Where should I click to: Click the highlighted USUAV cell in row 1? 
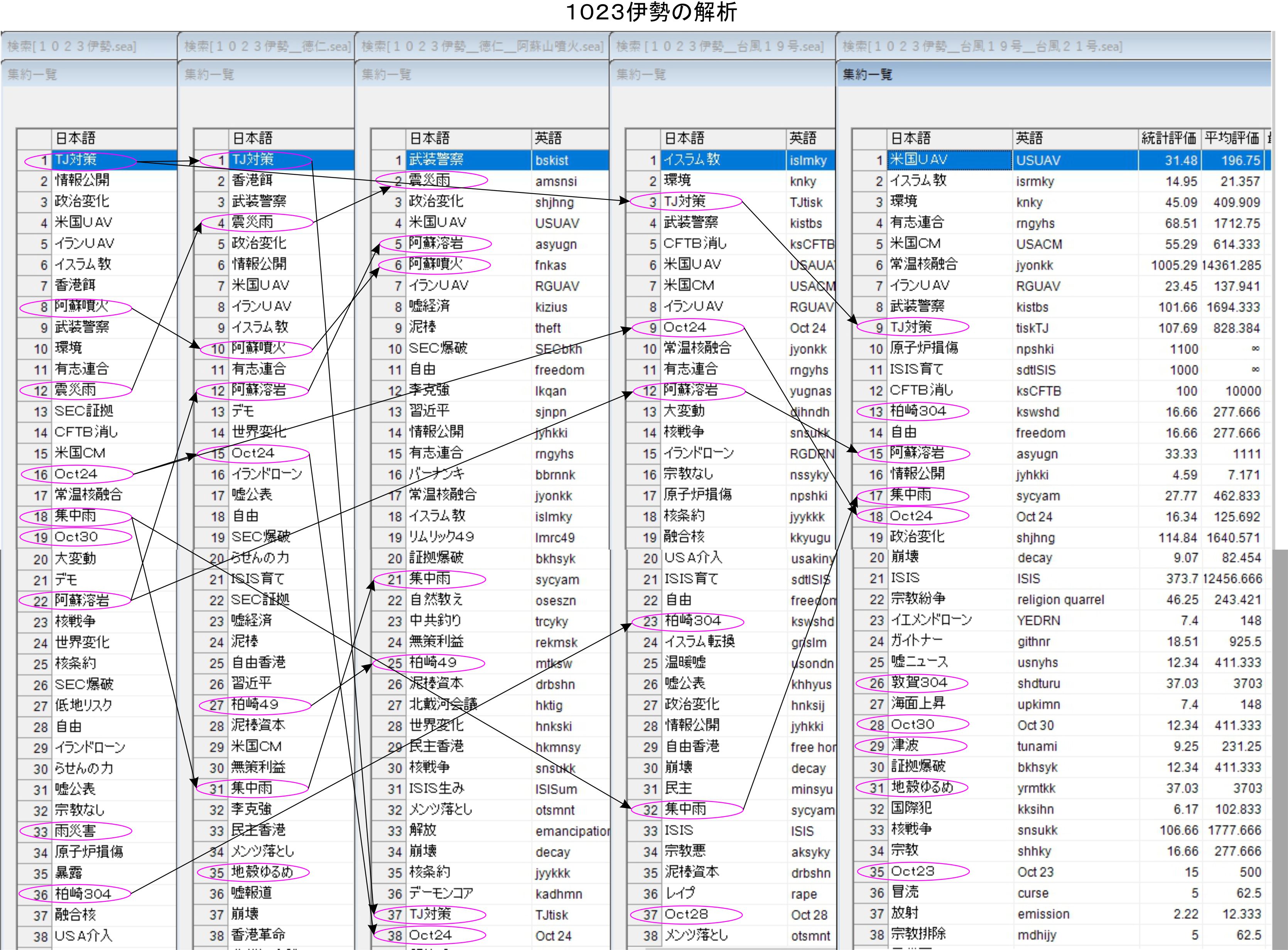[1038, 160]
